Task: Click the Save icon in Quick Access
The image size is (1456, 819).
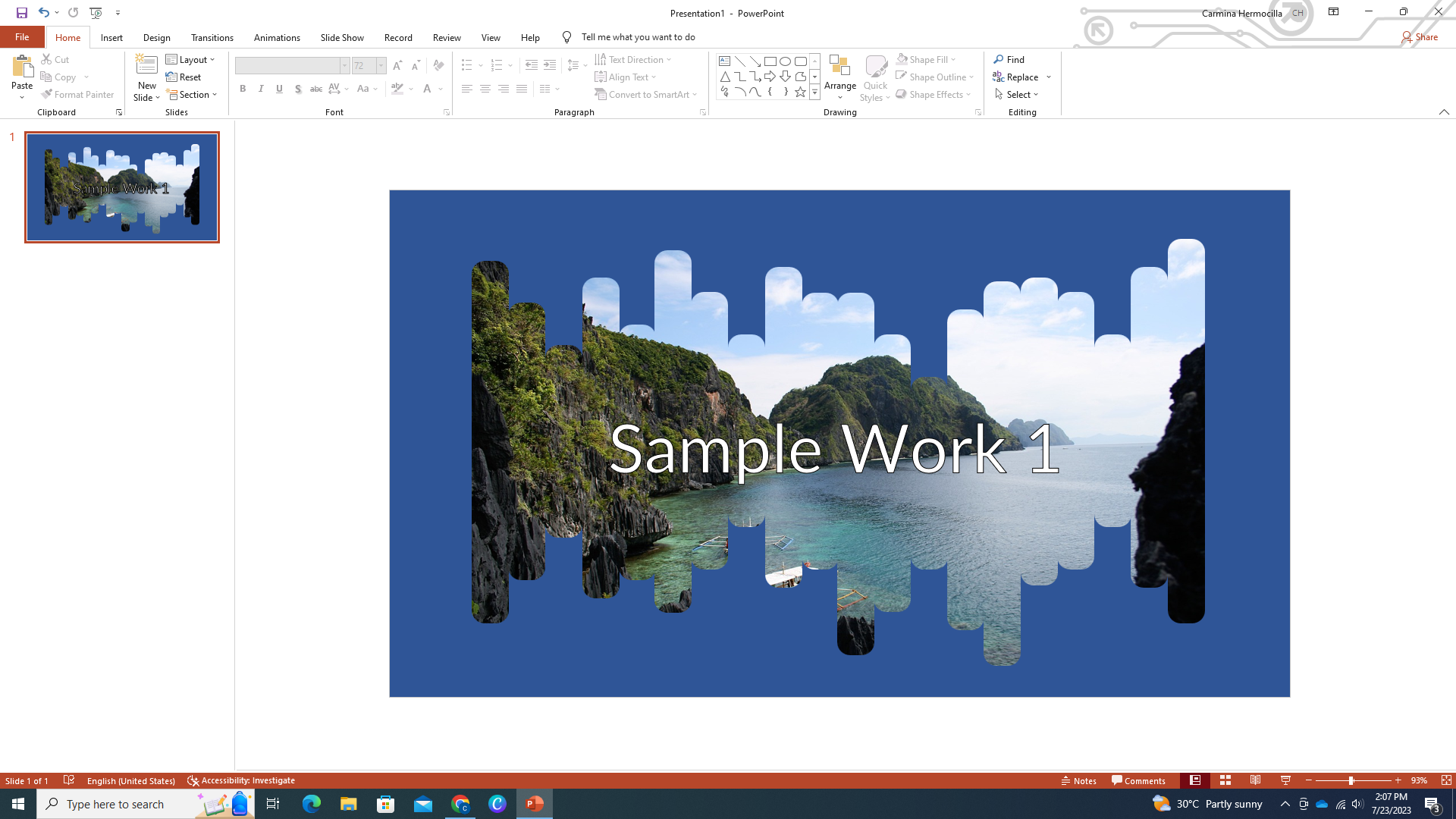Action: coord(22,13)
